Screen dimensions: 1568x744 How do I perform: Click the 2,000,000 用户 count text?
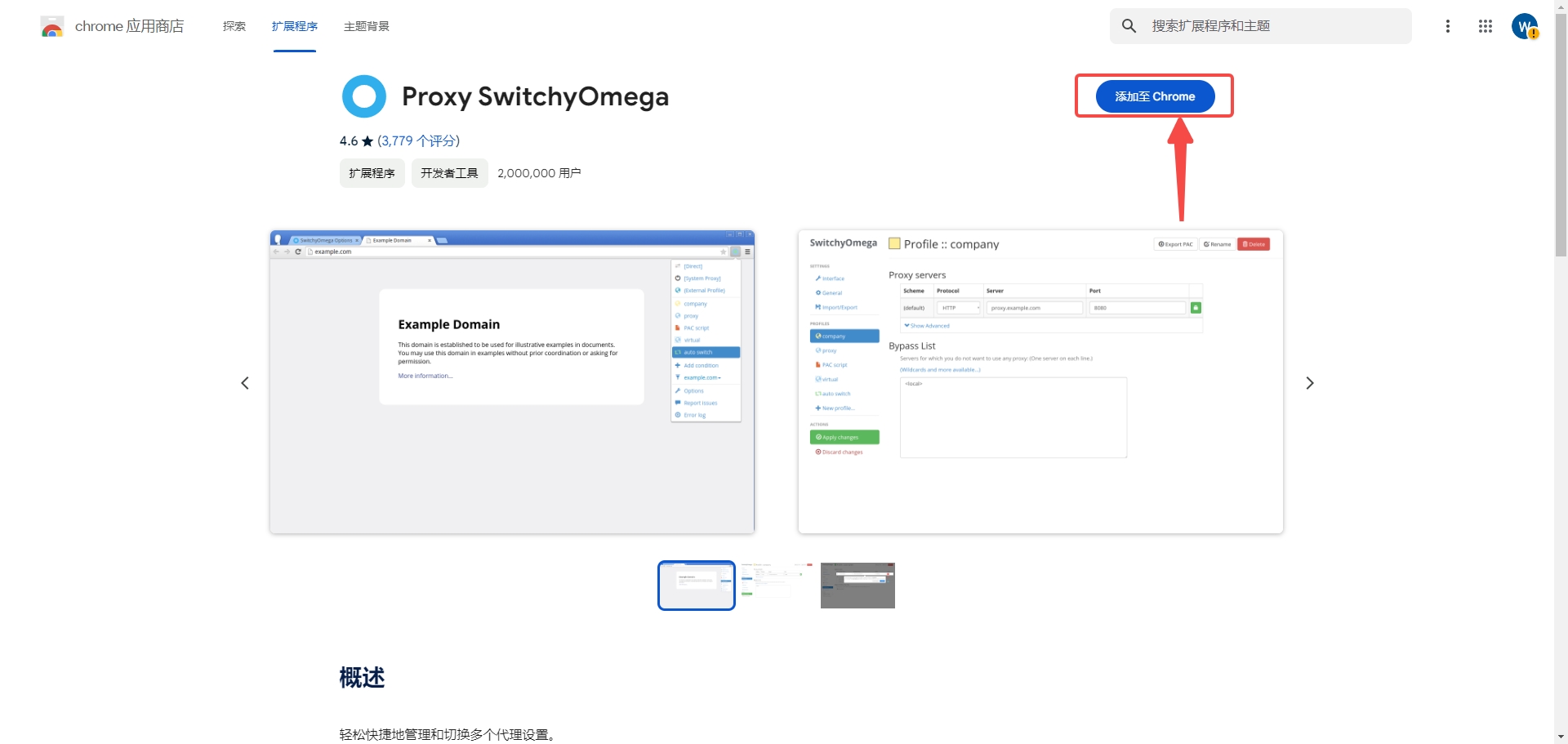click(x=539, y=173)
